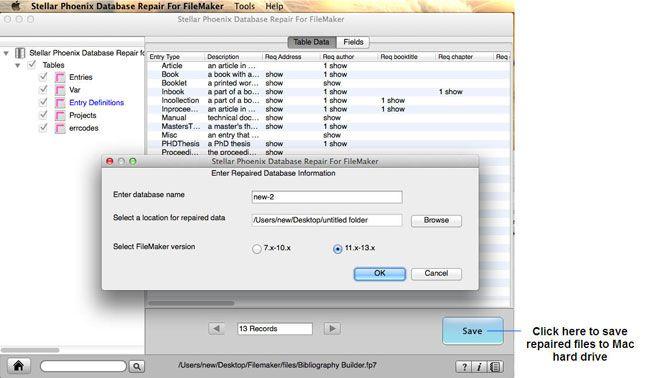Uncheck the Var table checkbox
This screenshot has height=378, width=645.
click(43, 90)
